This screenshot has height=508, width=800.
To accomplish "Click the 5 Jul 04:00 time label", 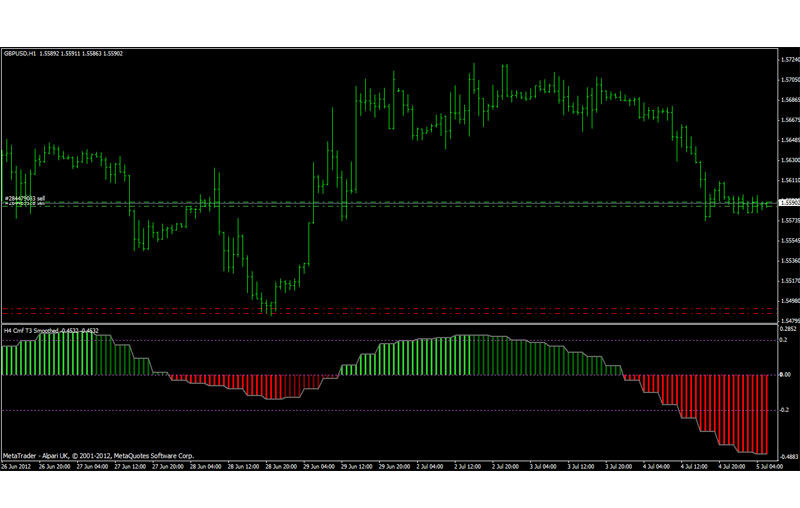I will coord(769,467).
